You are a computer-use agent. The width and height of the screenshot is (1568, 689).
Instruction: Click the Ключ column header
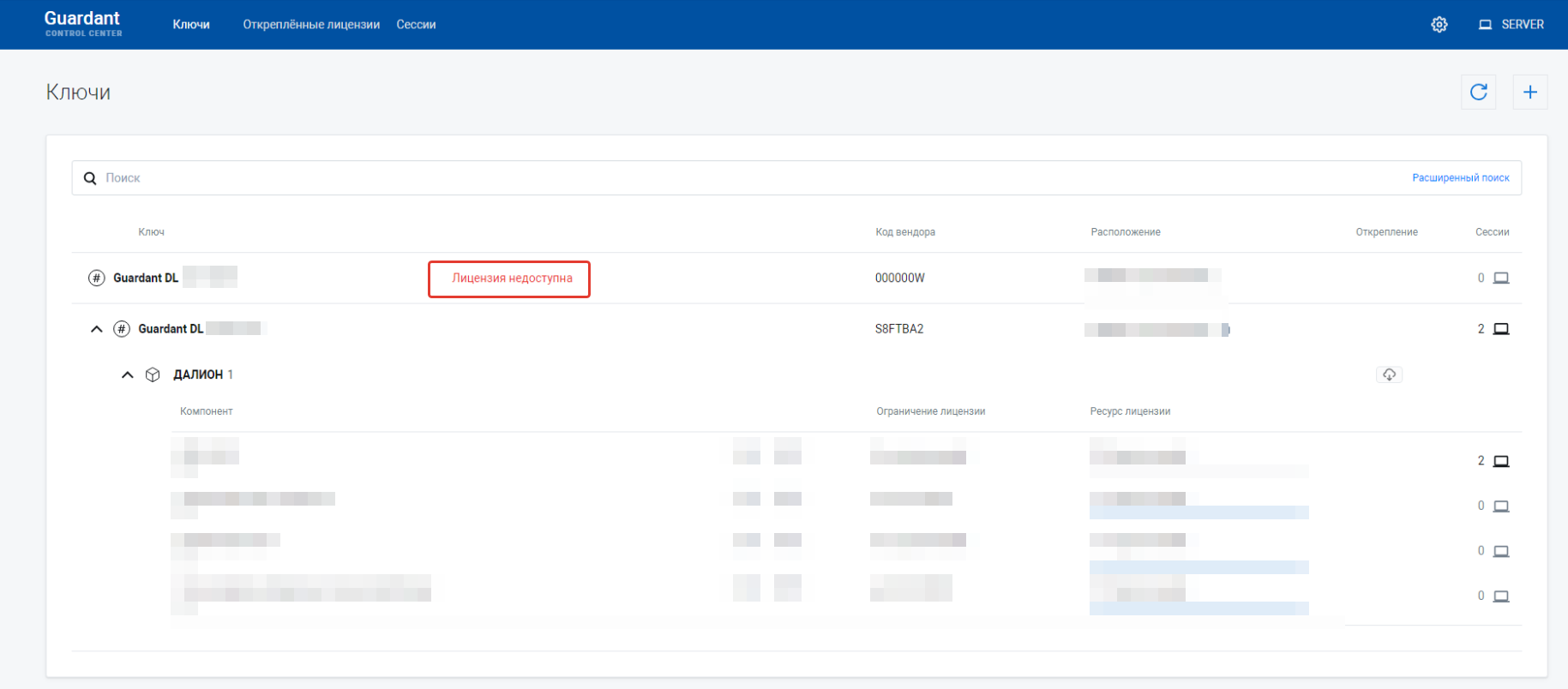151,232
